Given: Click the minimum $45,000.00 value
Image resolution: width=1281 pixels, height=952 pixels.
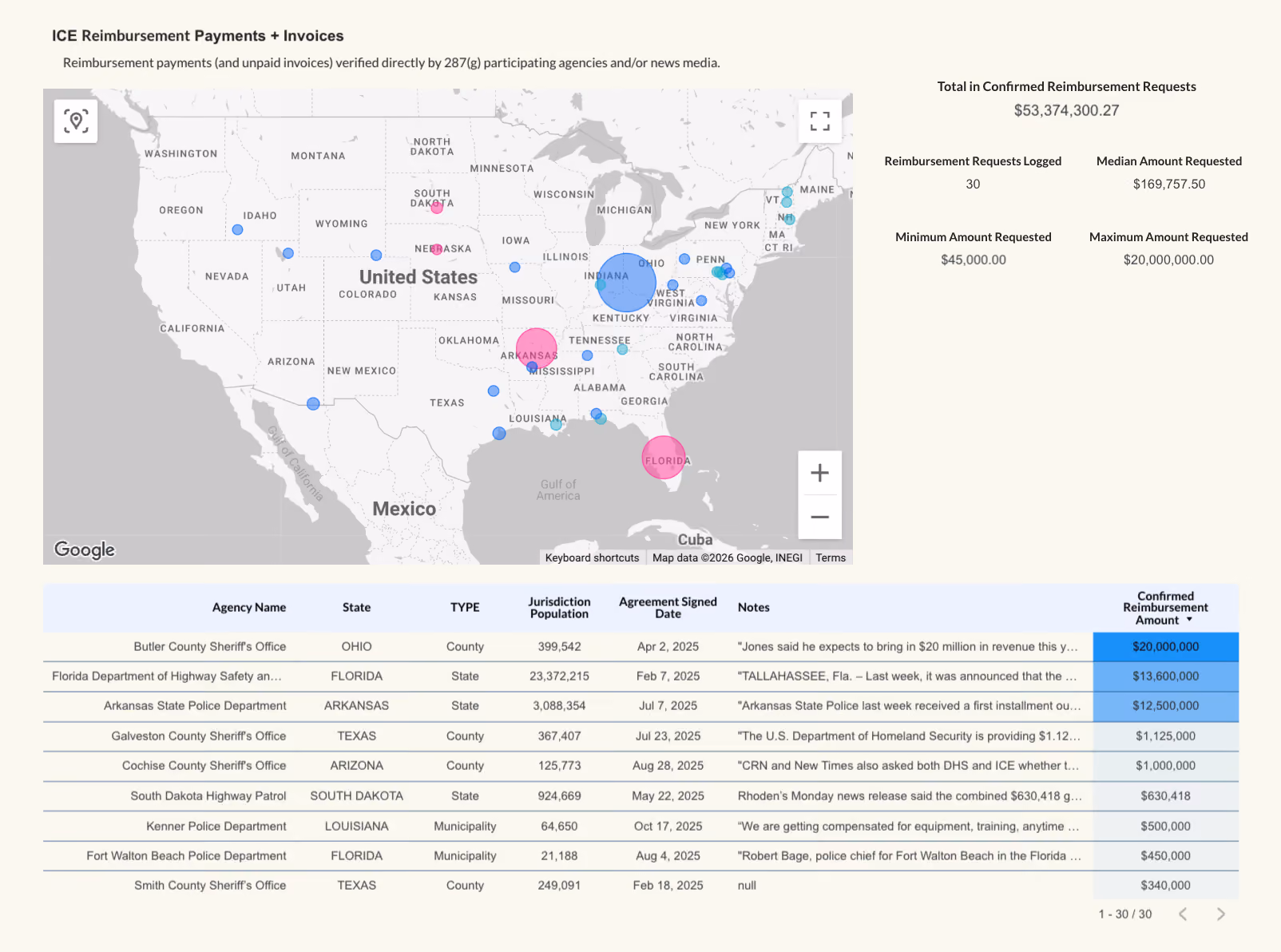Looking at the screenshot, I should click(x=973, y=260).
